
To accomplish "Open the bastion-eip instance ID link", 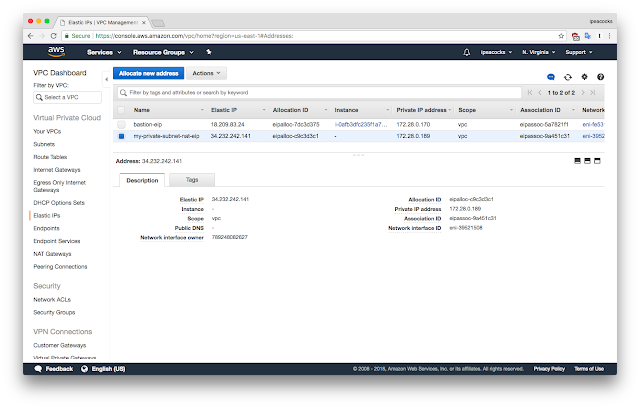I will tap(361, 124).
